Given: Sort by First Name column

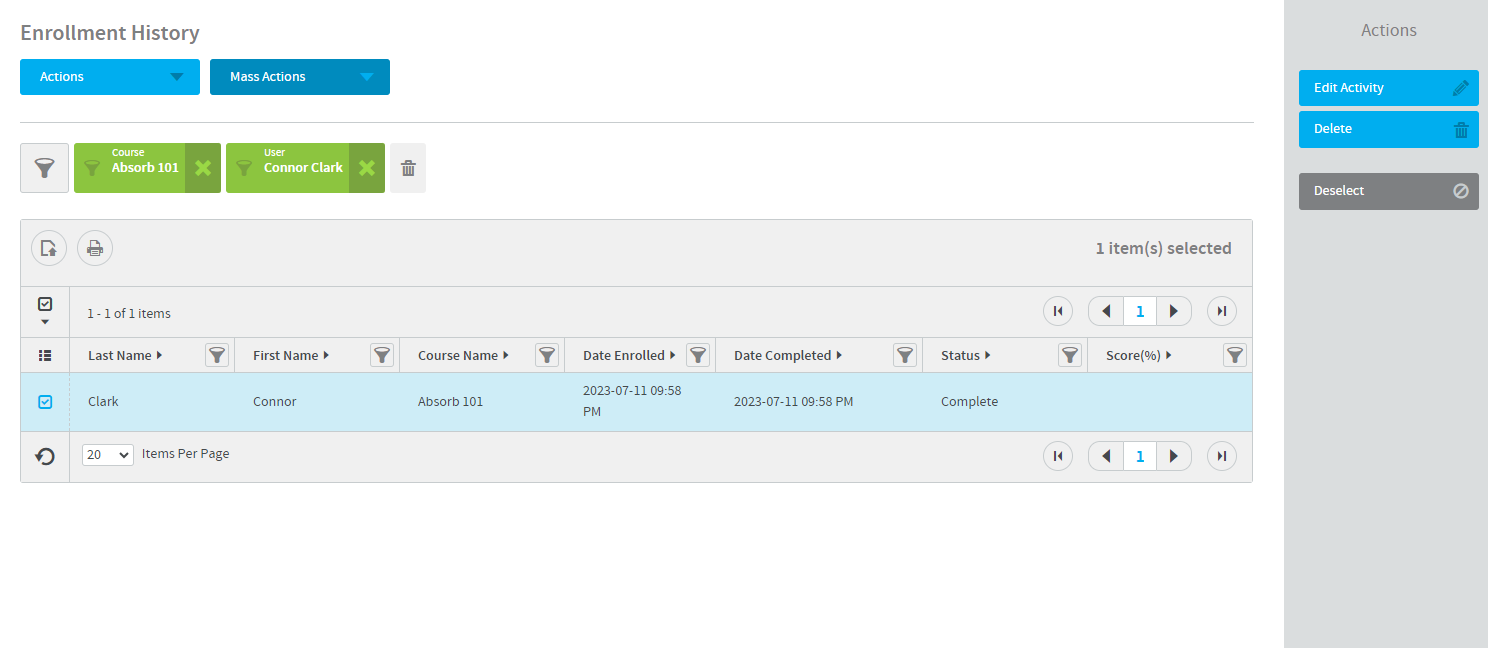Looking at the screenshot, I should (x=291, y=355).
